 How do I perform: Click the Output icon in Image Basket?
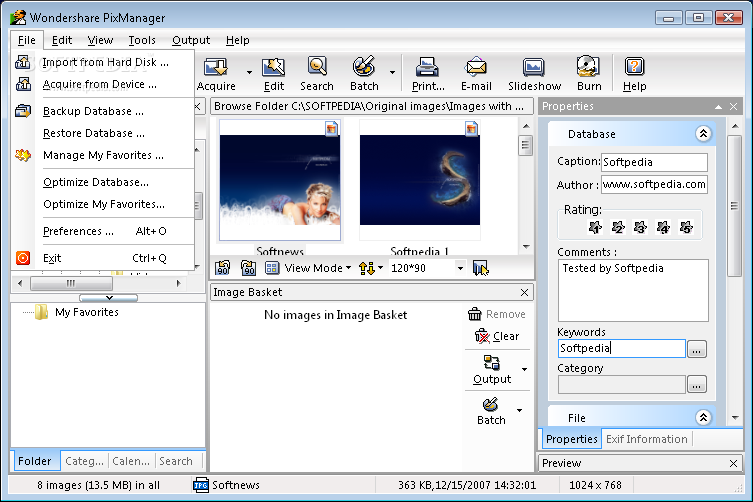point(492,362)
